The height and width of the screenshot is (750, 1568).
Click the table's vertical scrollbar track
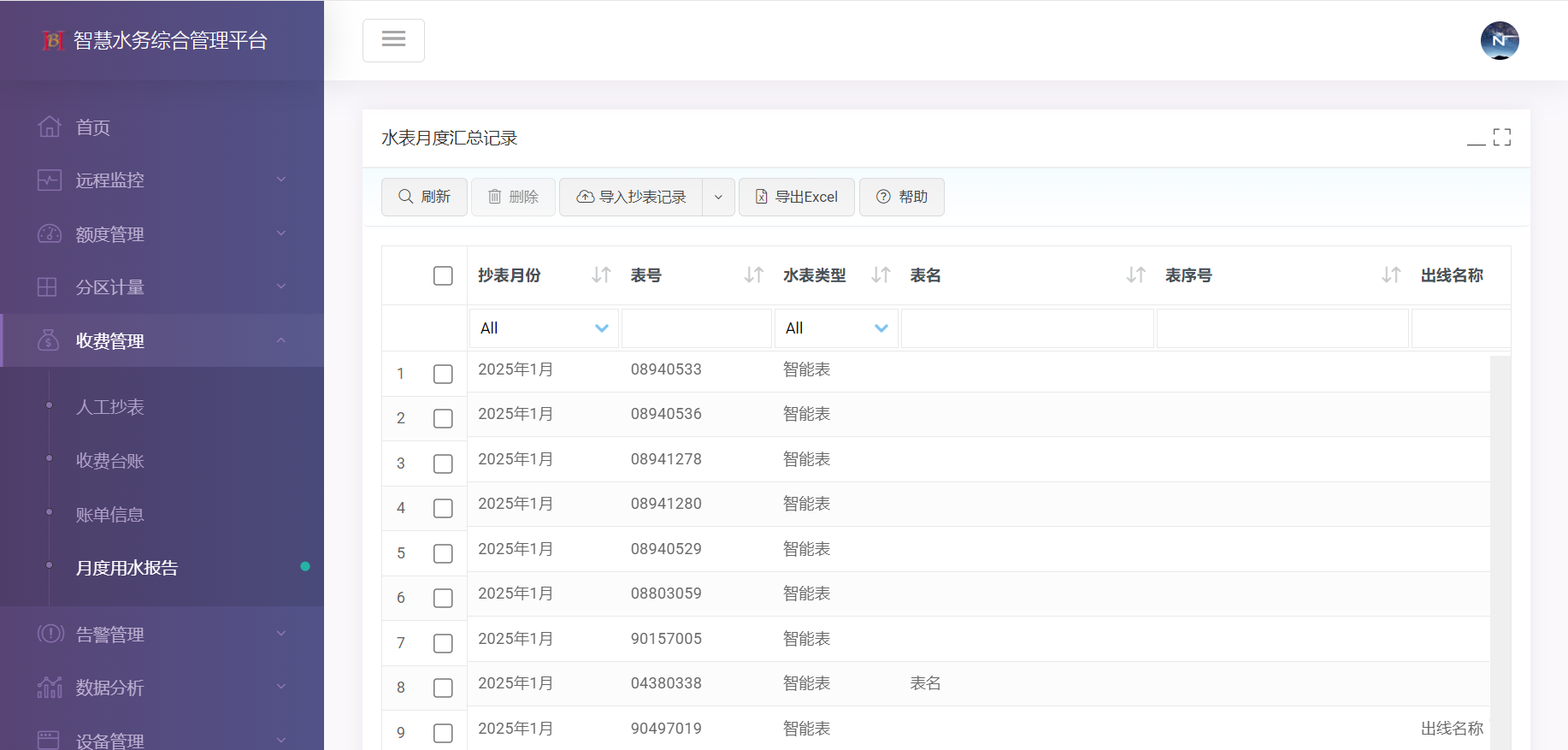[x=1500, y=547]
